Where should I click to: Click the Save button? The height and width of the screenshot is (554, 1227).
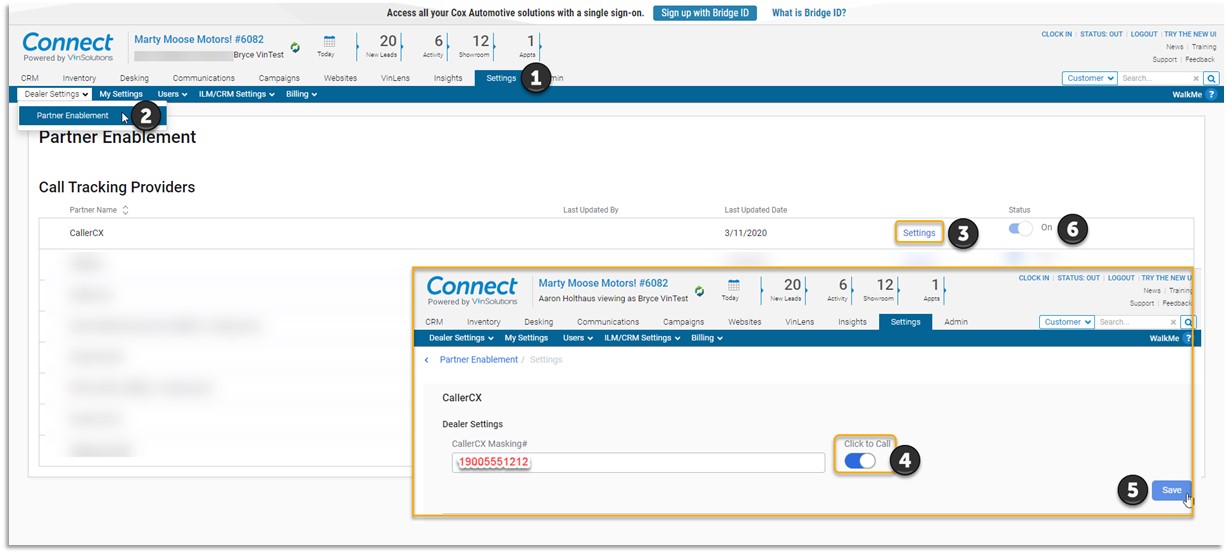tap(1172, 490)
